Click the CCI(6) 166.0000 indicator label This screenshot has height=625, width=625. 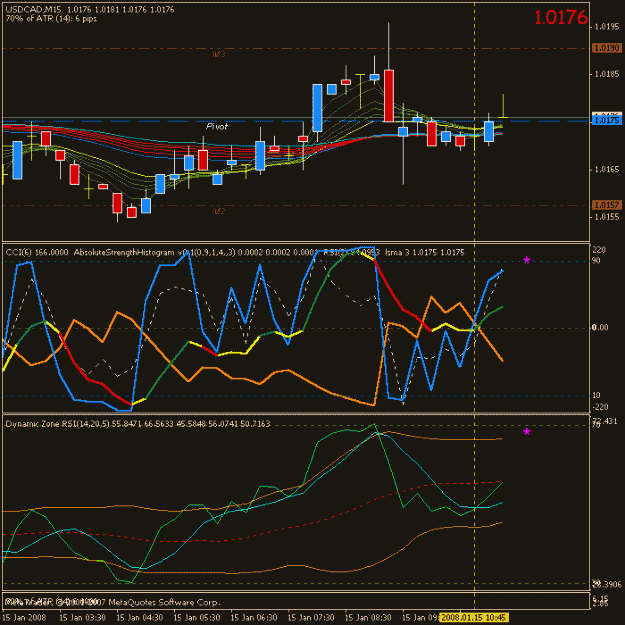[37, 253]
